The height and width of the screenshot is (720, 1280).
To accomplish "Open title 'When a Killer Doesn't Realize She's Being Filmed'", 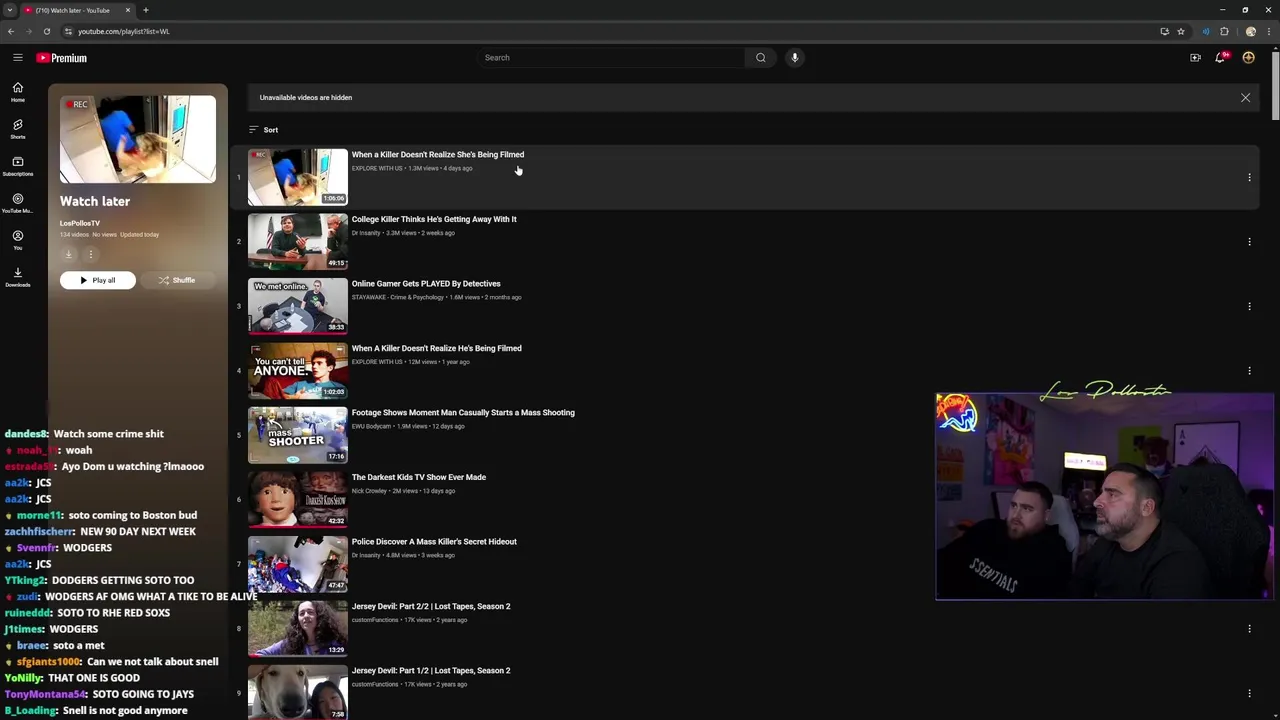I will pos(438,155).
